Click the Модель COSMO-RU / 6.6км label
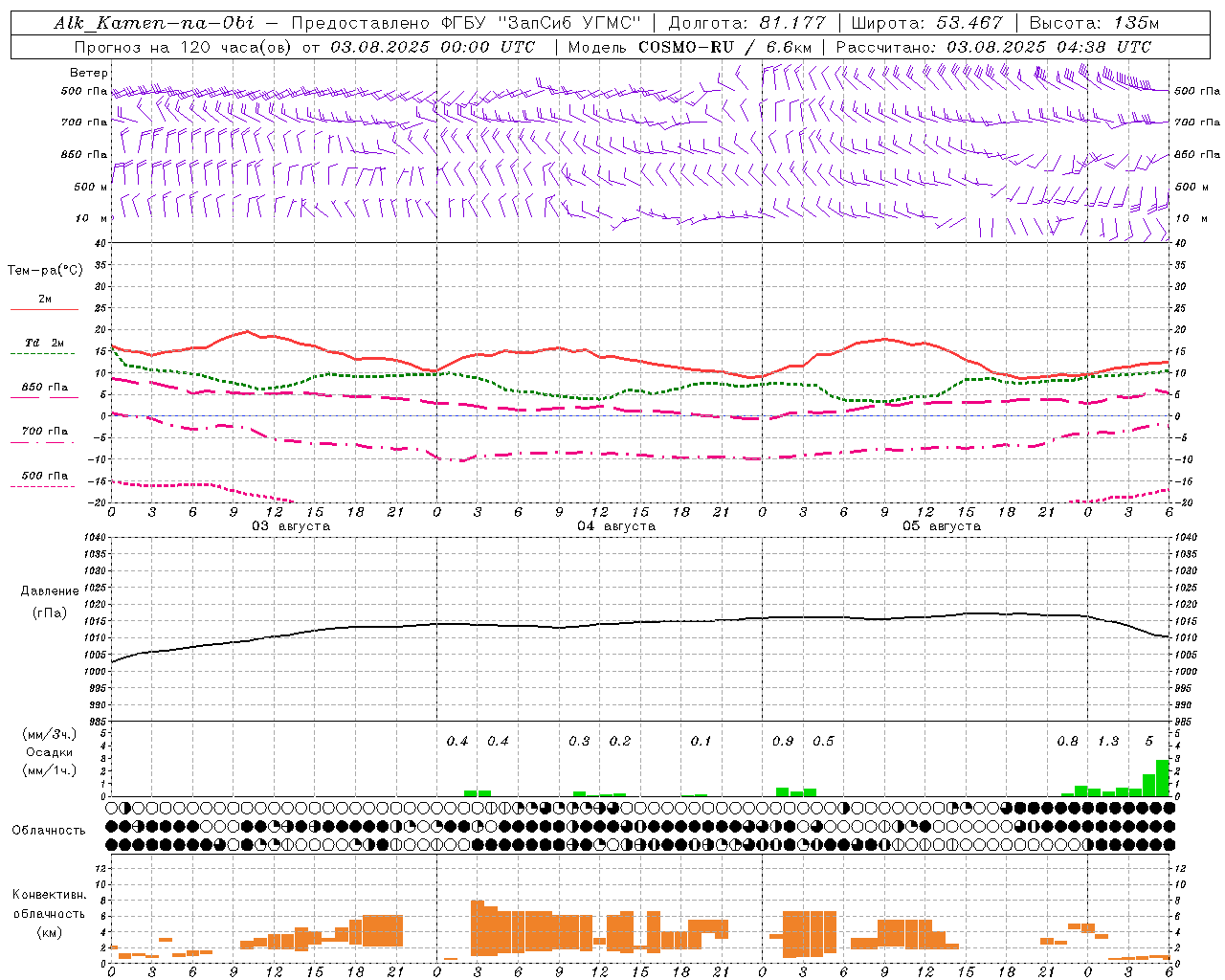Image resolution: width=1225 pixels, height=980 pixels. (690, 47)
